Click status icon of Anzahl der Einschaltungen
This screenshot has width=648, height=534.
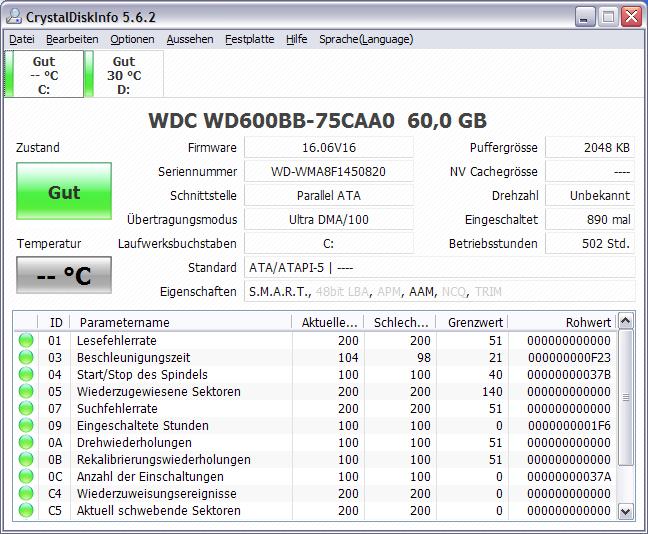pyautogui.click(x=26, y=476)
